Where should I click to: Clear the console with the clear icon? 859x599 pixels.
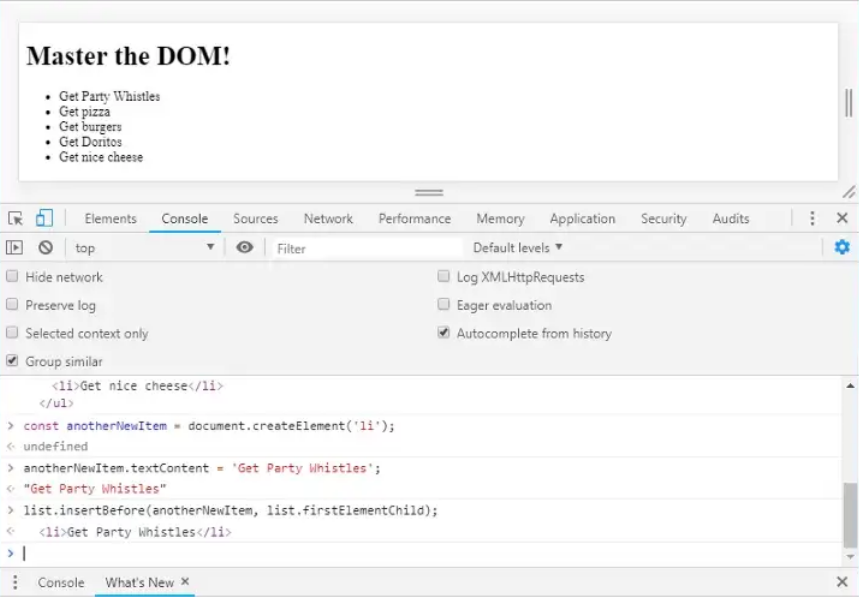[45, 248]
